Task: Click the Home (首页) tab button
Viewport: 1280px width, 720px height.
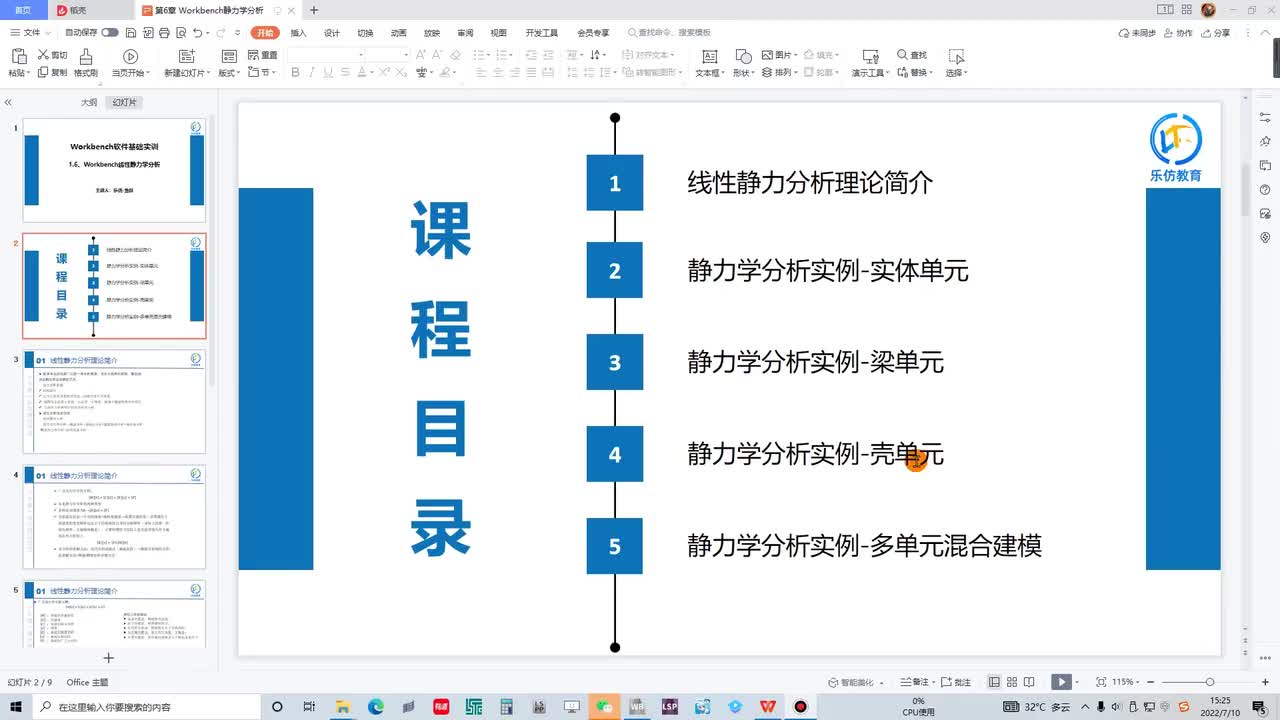Action: 22,10
